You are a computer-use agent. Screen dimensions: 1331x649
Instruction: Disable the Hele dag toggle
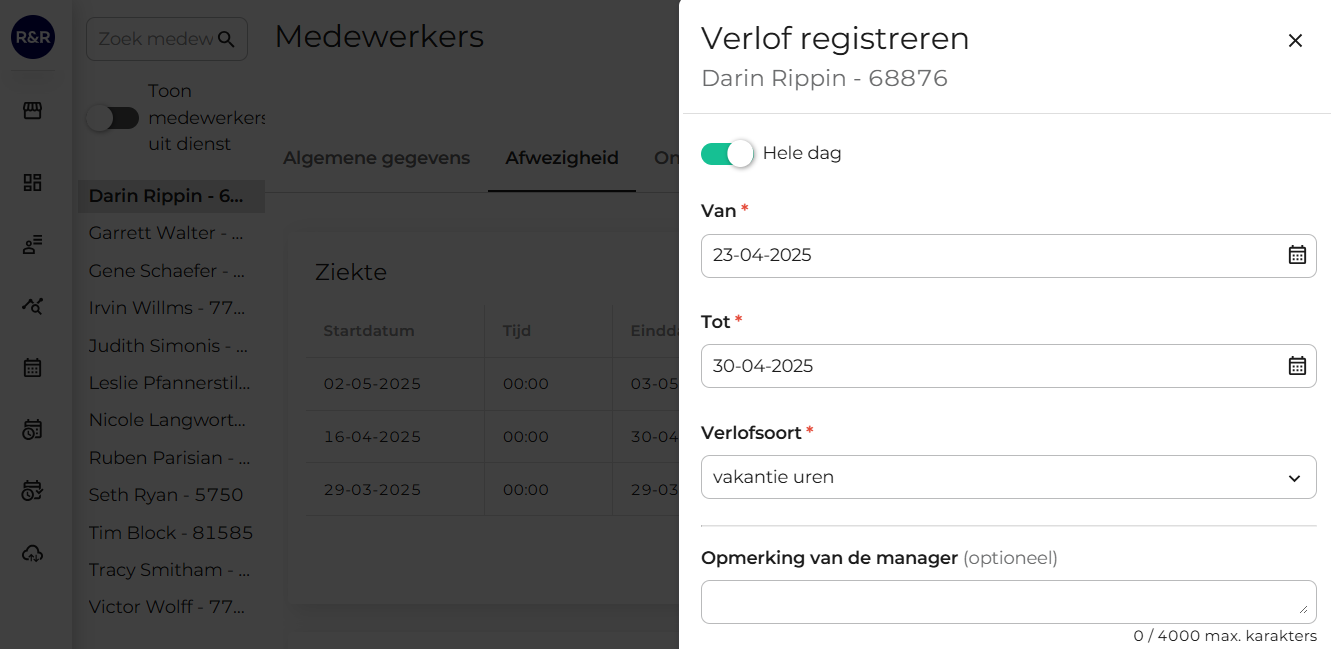727,153
